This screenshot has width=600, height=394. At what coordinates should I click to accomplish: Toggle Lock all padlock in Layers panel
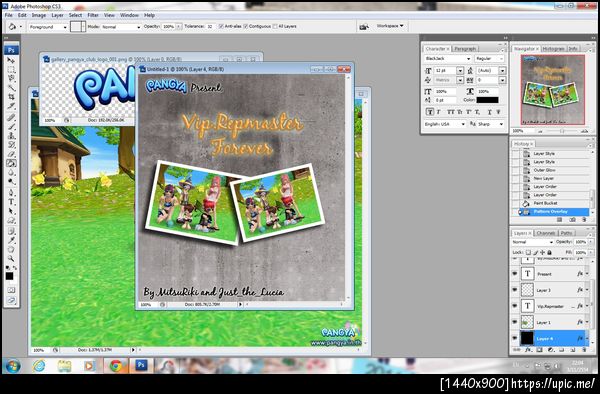[549, 252]
